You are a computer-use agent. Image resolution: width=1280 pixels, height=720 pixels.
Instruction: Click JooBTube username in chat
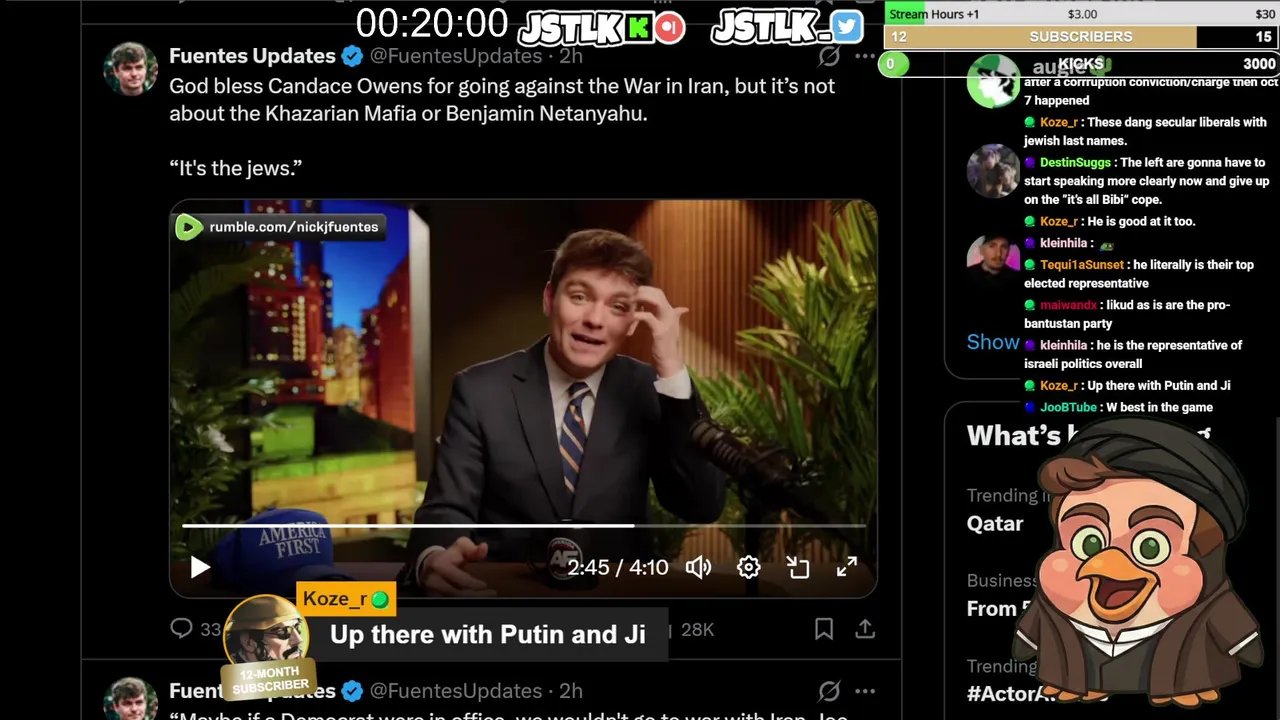(x=1068, y=407)
